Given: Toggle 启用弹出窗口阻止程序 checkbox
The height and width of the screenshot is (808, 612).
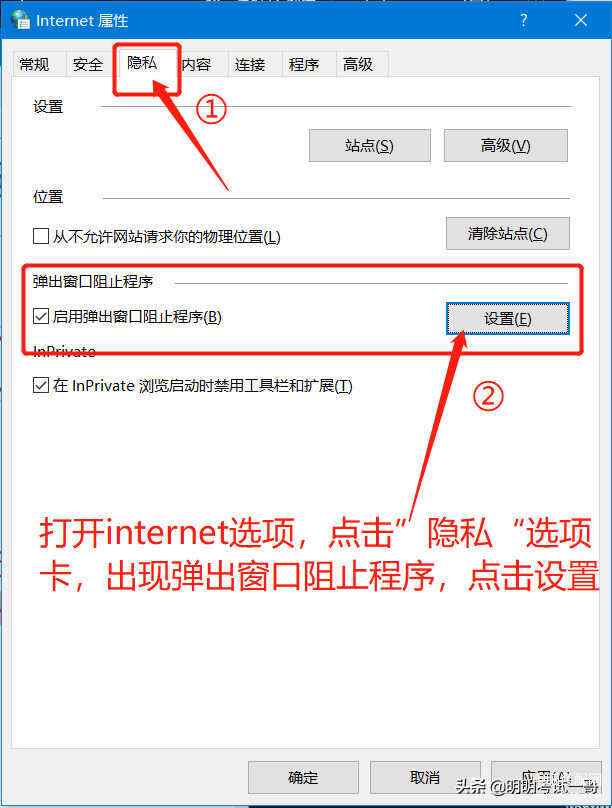Looking at the screenshot, I should pos(41,316).
